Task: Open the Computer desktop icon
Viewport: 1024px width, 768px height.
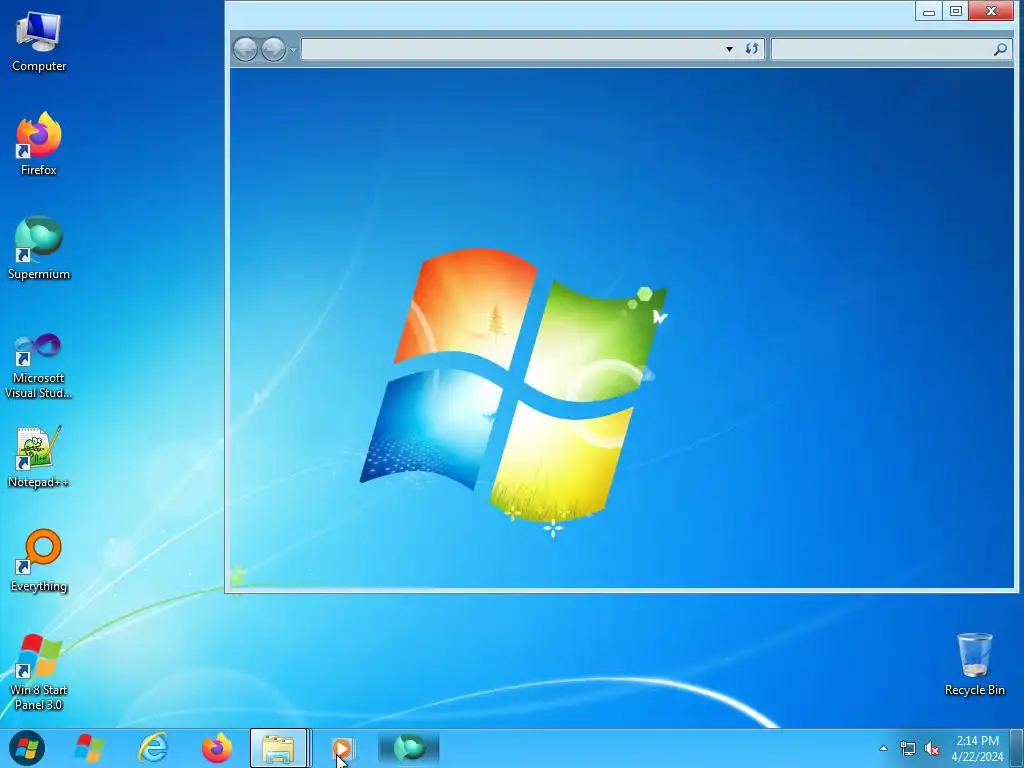Action: tap(39, 42)
